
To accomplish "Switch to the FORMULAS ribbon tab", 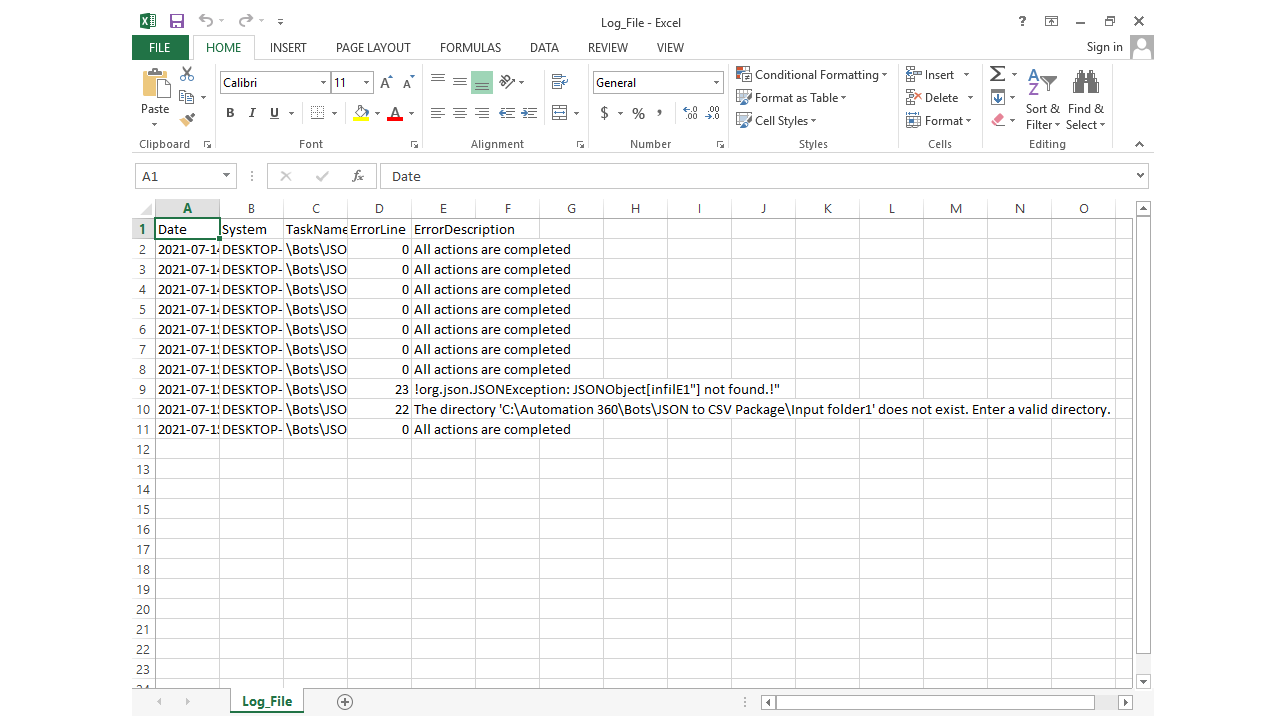I will pyautogui.click(x=470, y=47).
